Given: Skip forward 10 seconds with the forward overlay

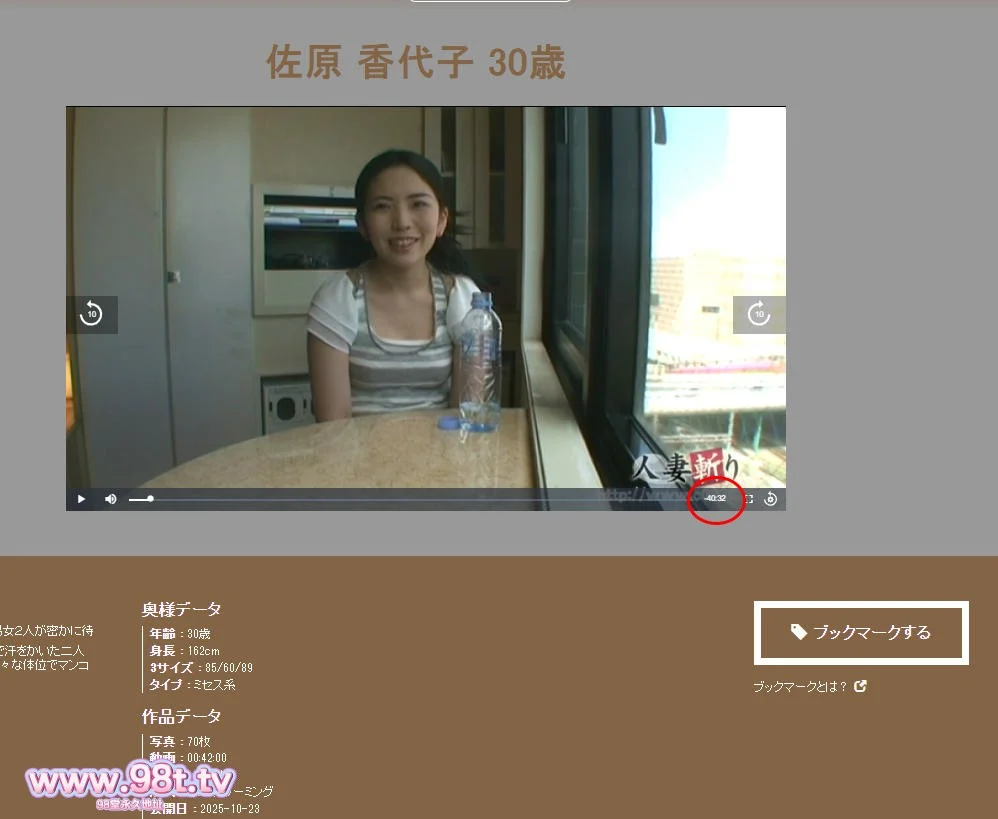Looking at the screenshot, I should click(x=759, y=315).
